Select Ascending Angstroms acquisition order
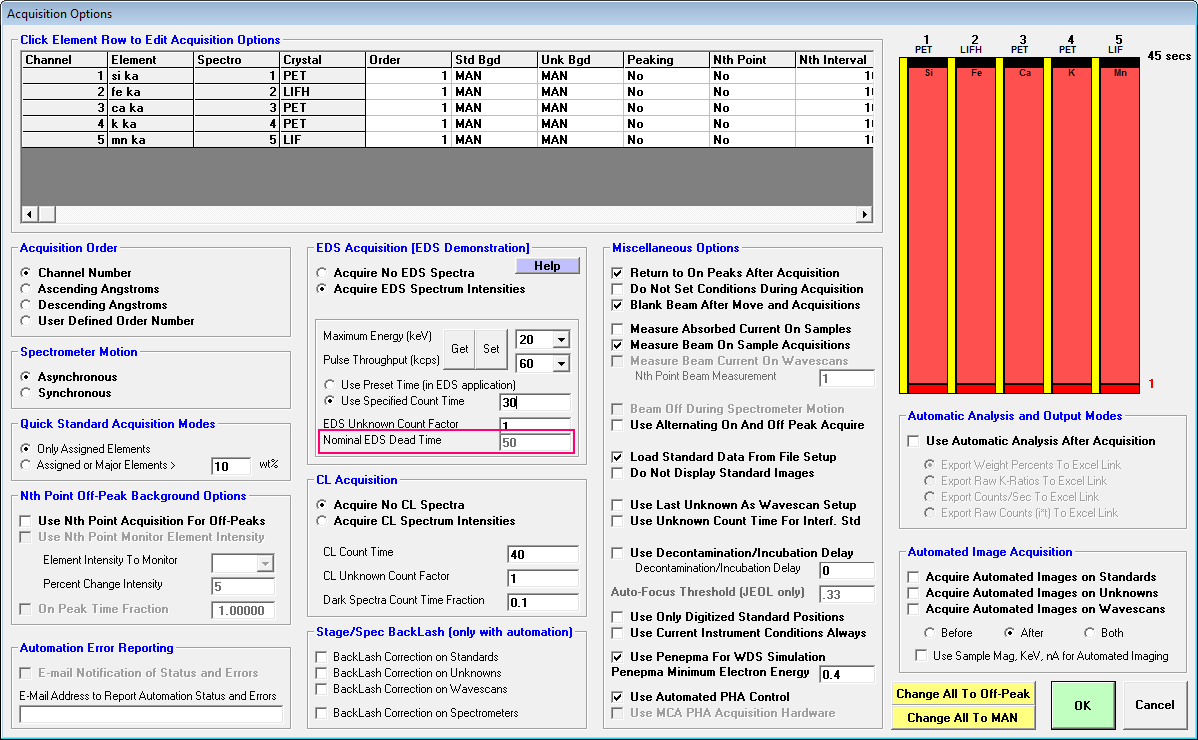1198x740 pixels. coord(27,289)
